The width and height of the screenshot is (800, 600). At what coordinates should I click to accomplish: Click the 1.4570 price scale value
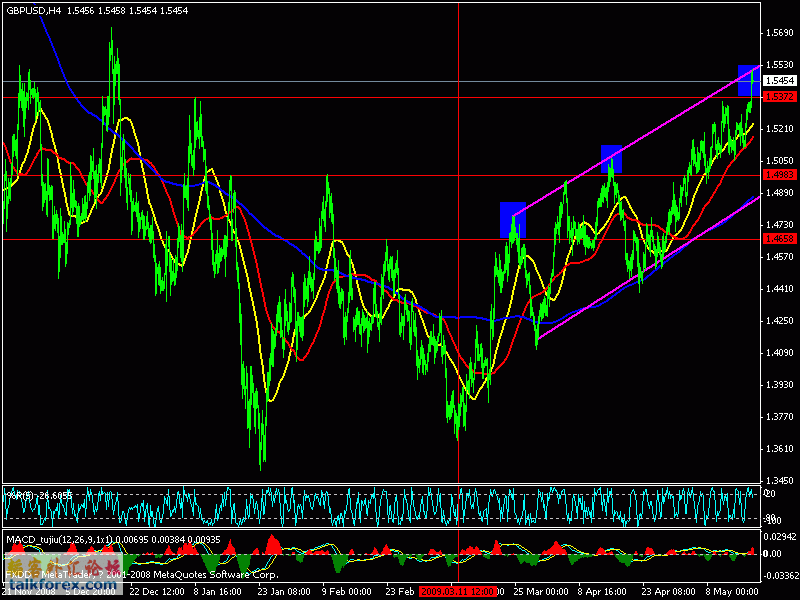[x=780, y=257]
